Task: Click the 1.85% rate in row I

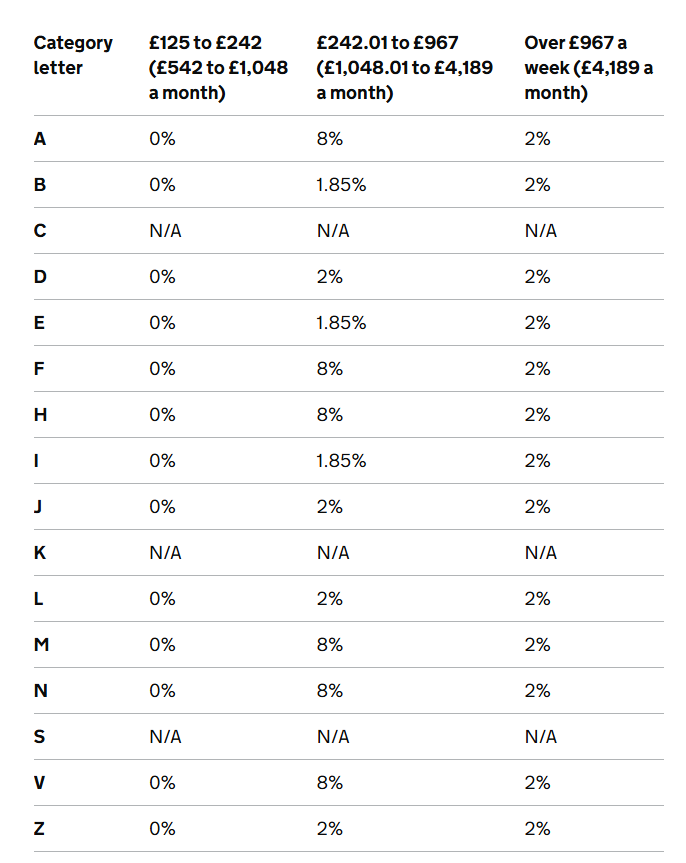Action: 341,461
